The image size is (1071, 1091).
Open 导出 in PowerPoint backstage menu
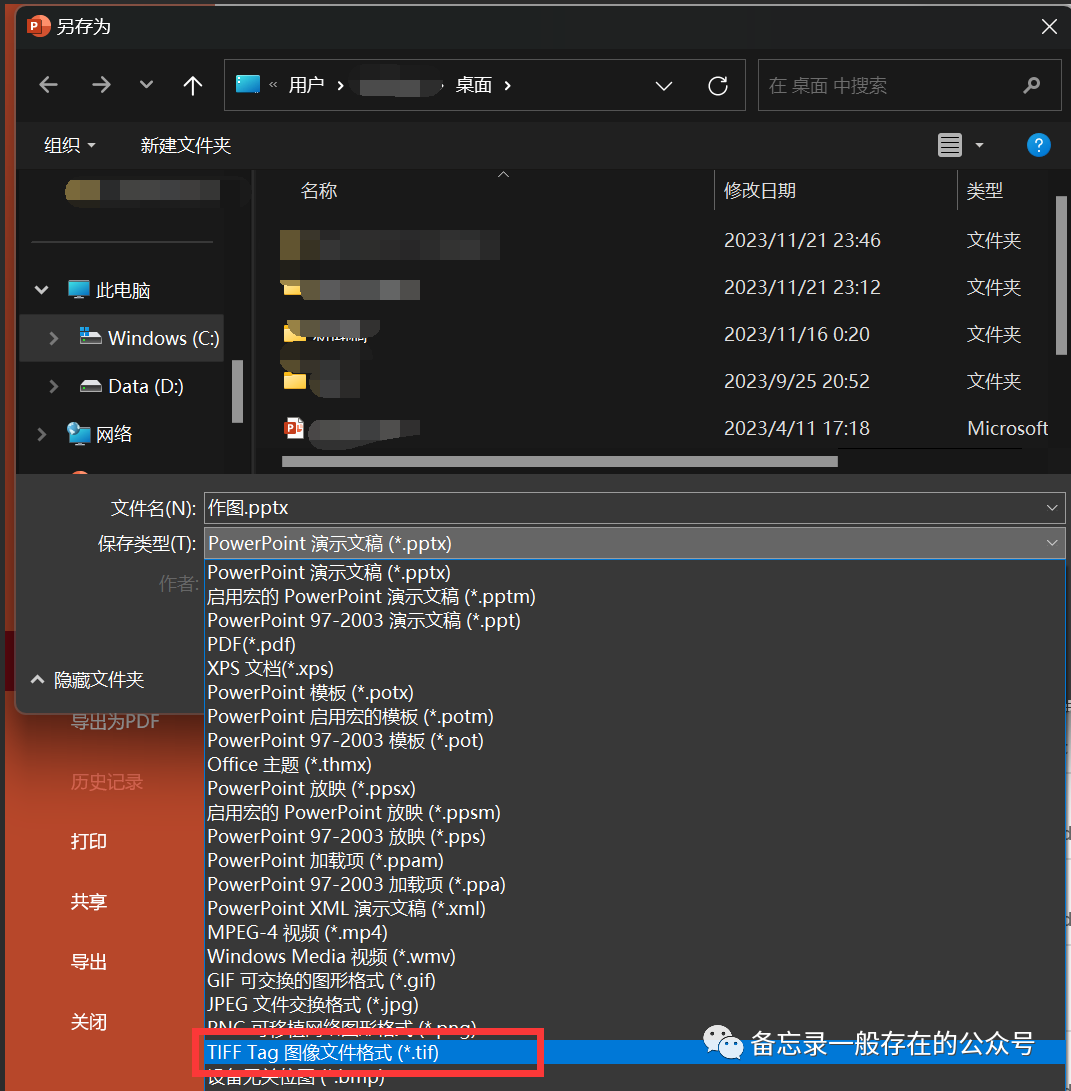click(x=88, y=962)
